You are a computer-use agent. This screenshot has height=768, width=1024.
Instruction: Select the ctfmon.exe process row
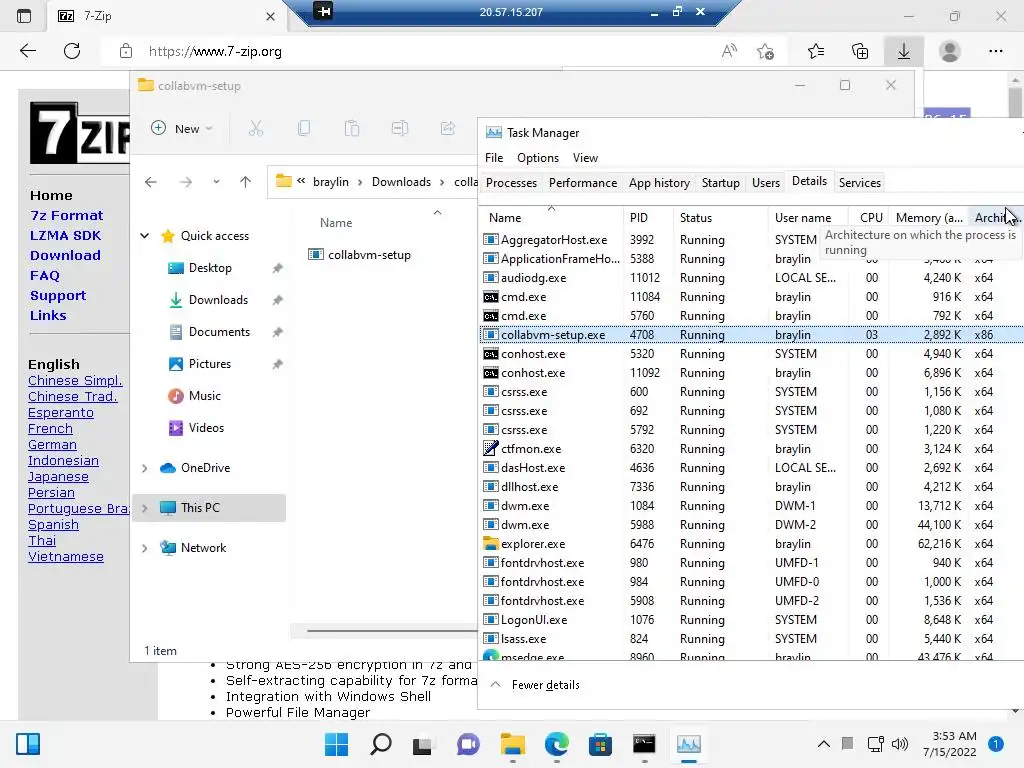tap(752, 449)
